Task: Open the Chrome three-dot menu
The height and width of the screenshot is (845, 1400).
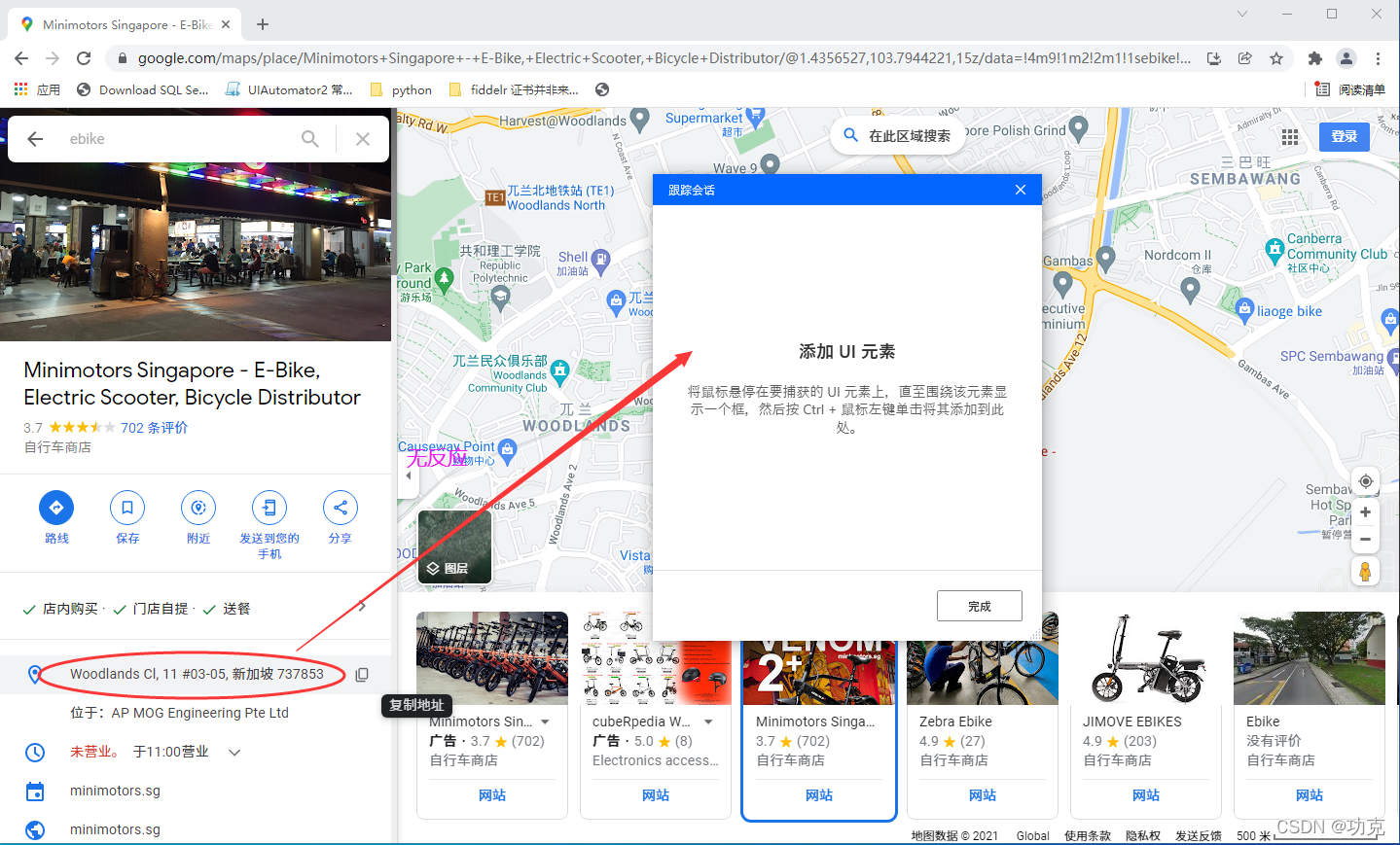Action: 1378,58
